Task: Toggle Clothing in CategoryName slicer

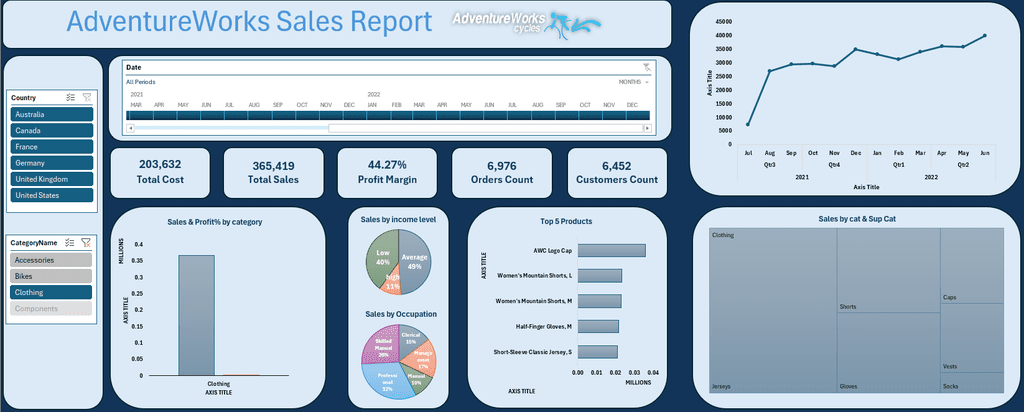Action: click(52, 293)
